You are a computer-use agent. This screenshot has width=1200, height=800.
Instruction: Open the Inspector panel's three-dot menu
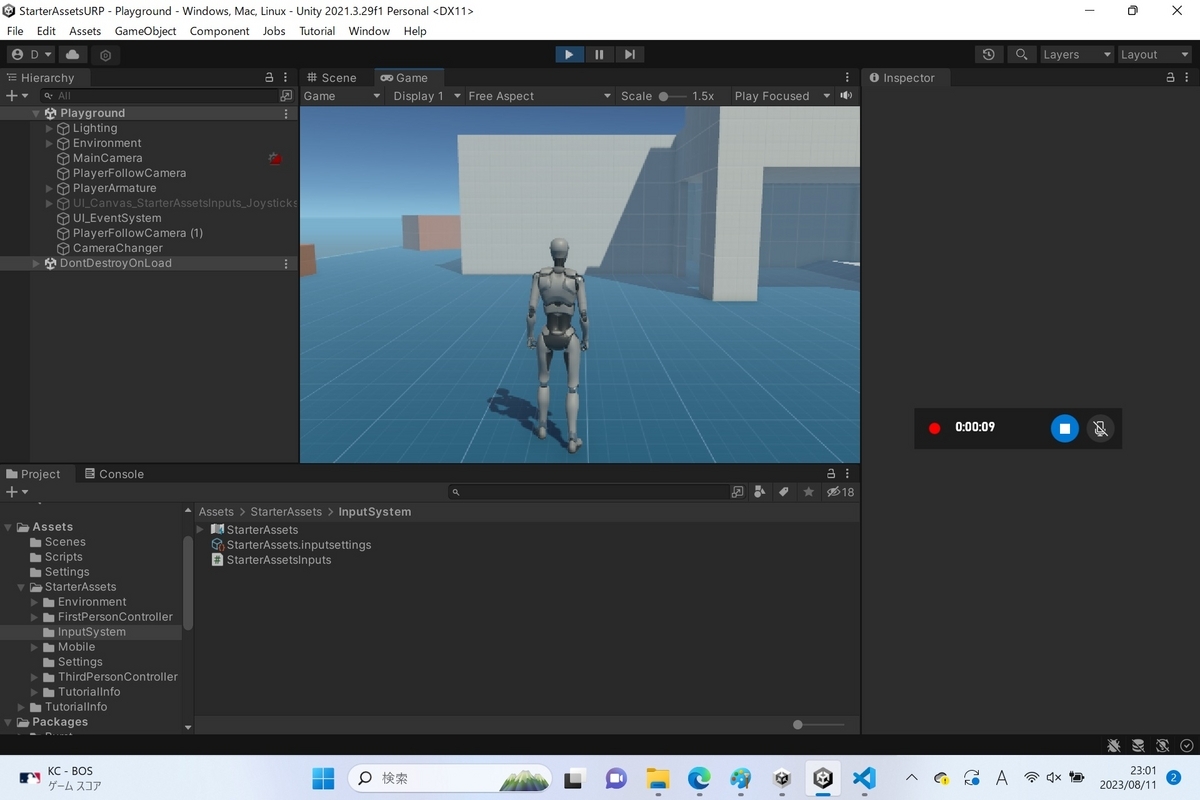[x=1189, y=78]
